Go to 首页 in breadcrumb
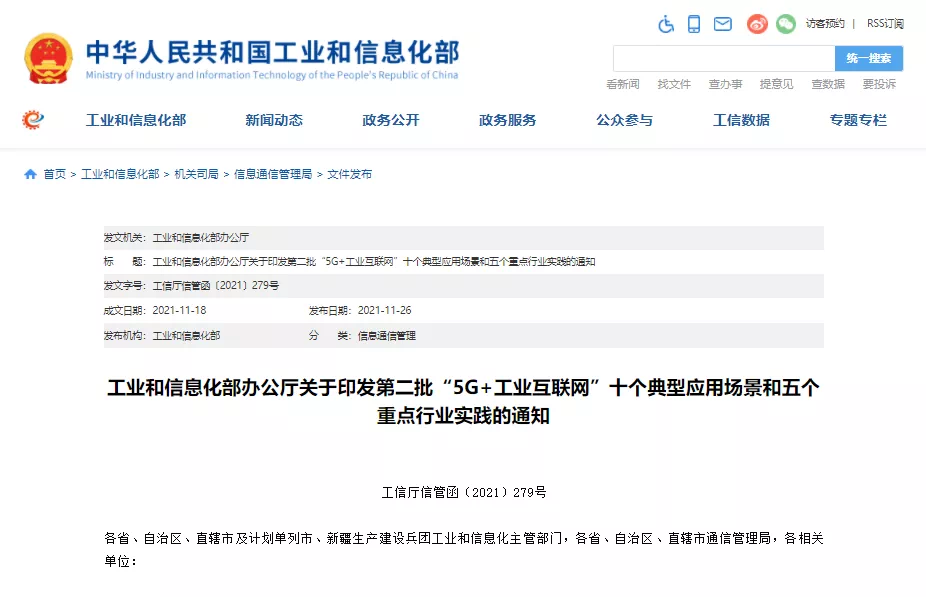Viewport: 926px width, 597px height. [x=54, y=174]
